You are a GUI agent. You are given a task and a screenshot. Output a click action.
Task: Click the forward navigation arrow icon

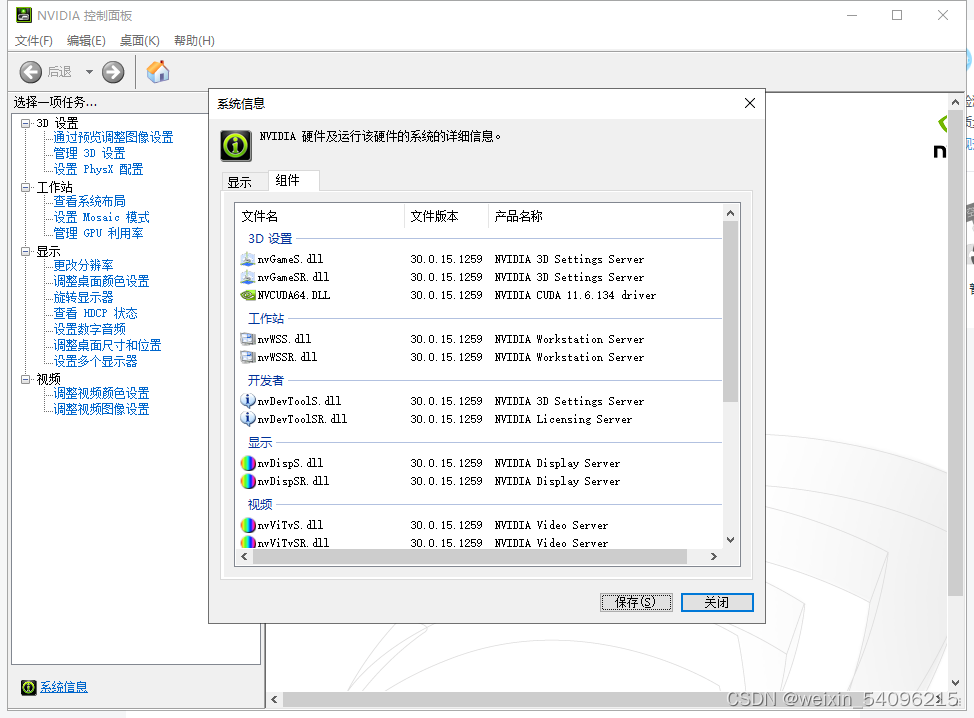coord(112,71)
